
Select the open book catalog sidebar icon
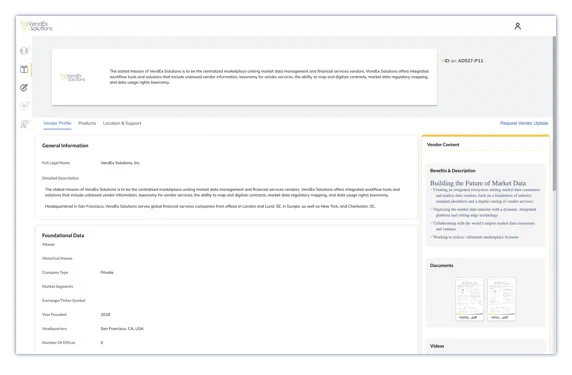tap(24, 69)
